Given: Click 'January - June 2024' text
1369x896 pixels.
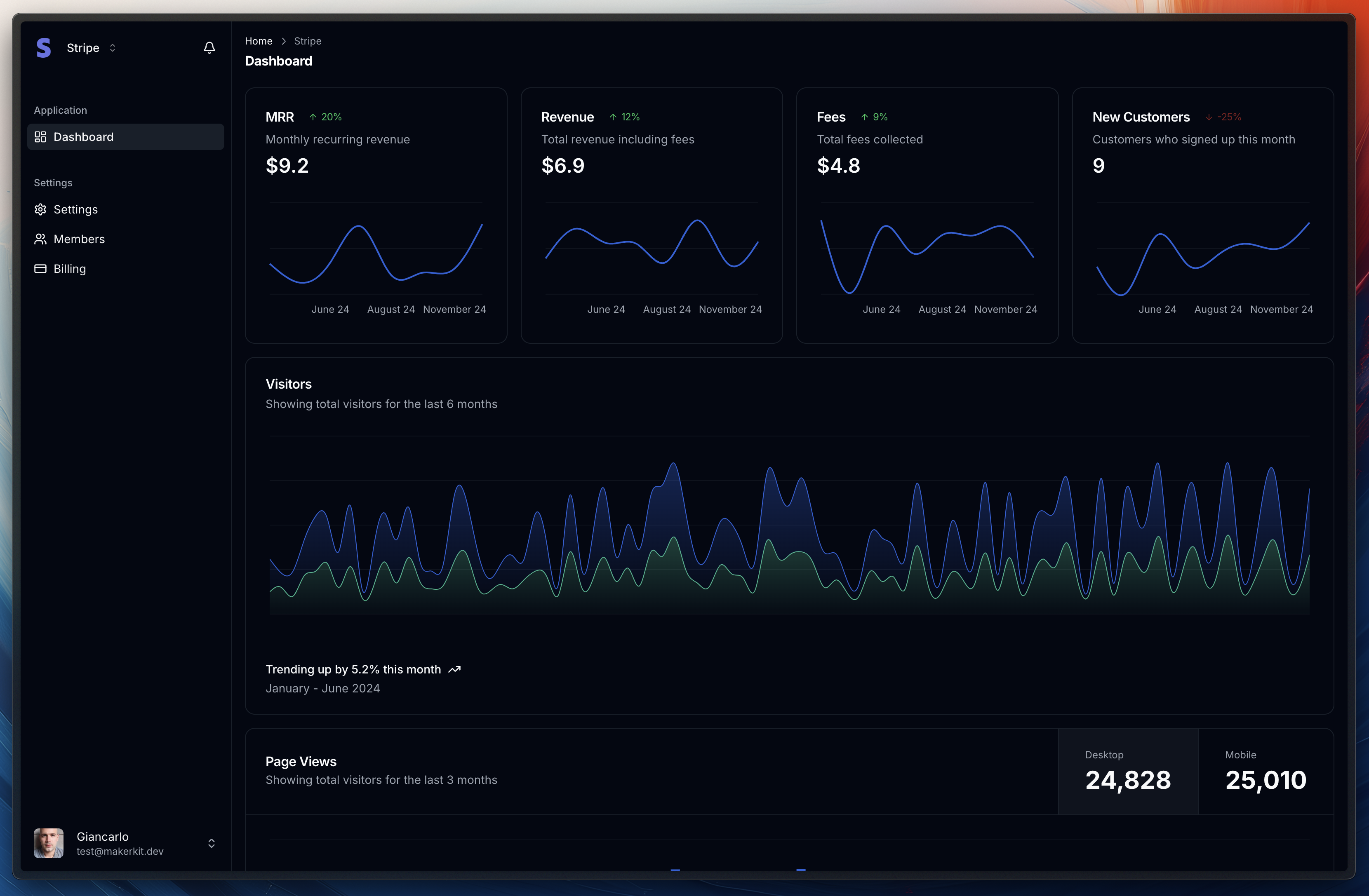Looking at the screenshot, I should [x=323, y=688].
